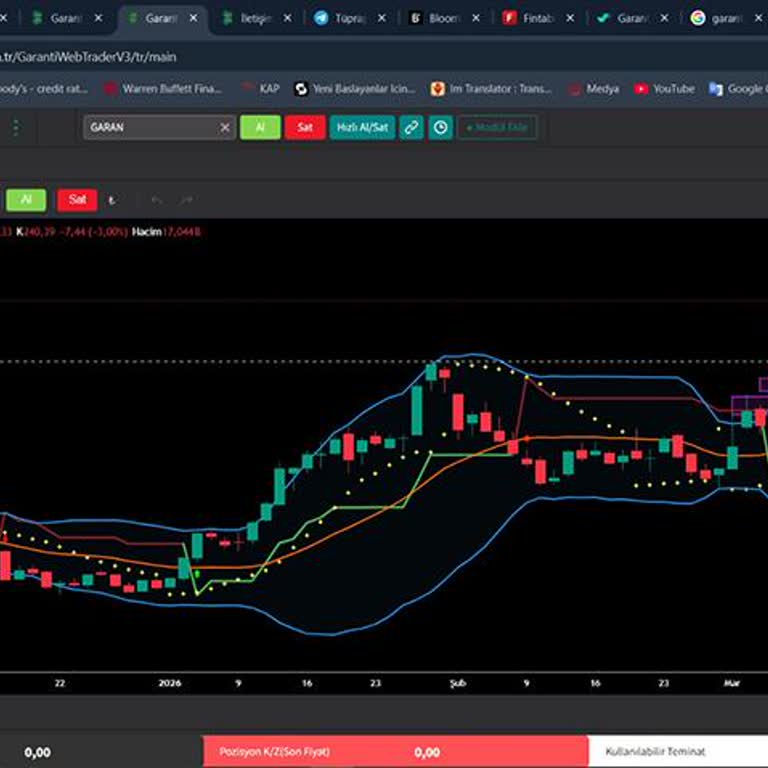This screenshot has width=768, height=768.
Task: Click the red Sat button beside the GARAN field
Action: 305,127
